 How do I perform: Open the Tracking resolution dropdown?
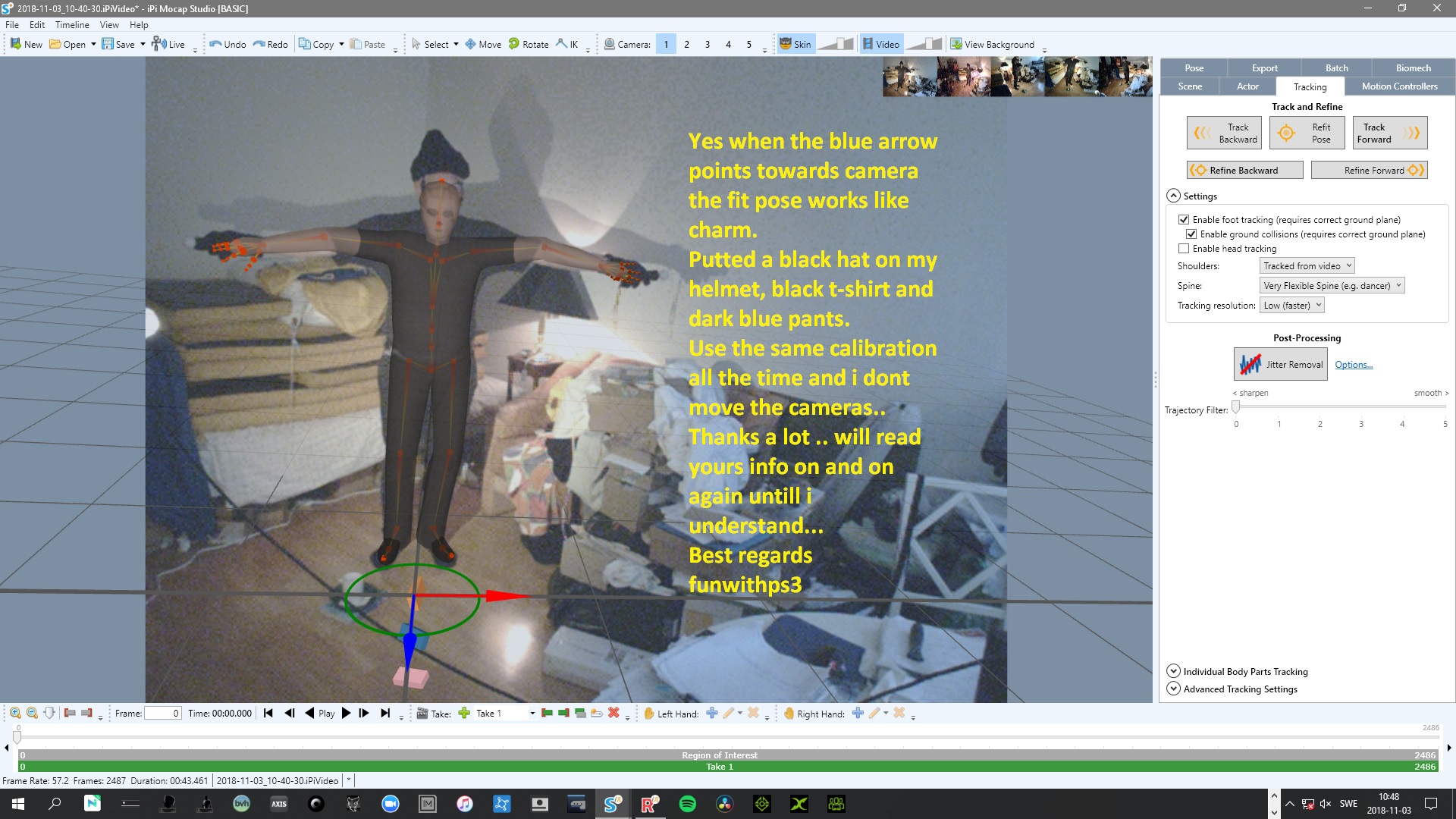coord(1292,306)
